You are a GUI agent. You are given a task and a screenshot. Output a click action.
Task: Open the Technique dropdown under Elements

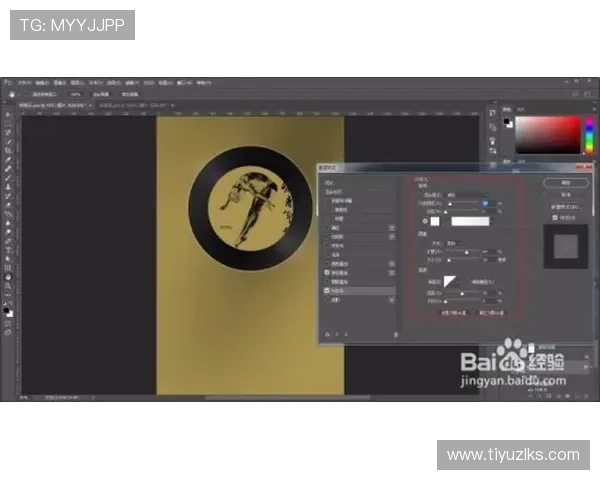pyautogui.click(x=455, y=243)
